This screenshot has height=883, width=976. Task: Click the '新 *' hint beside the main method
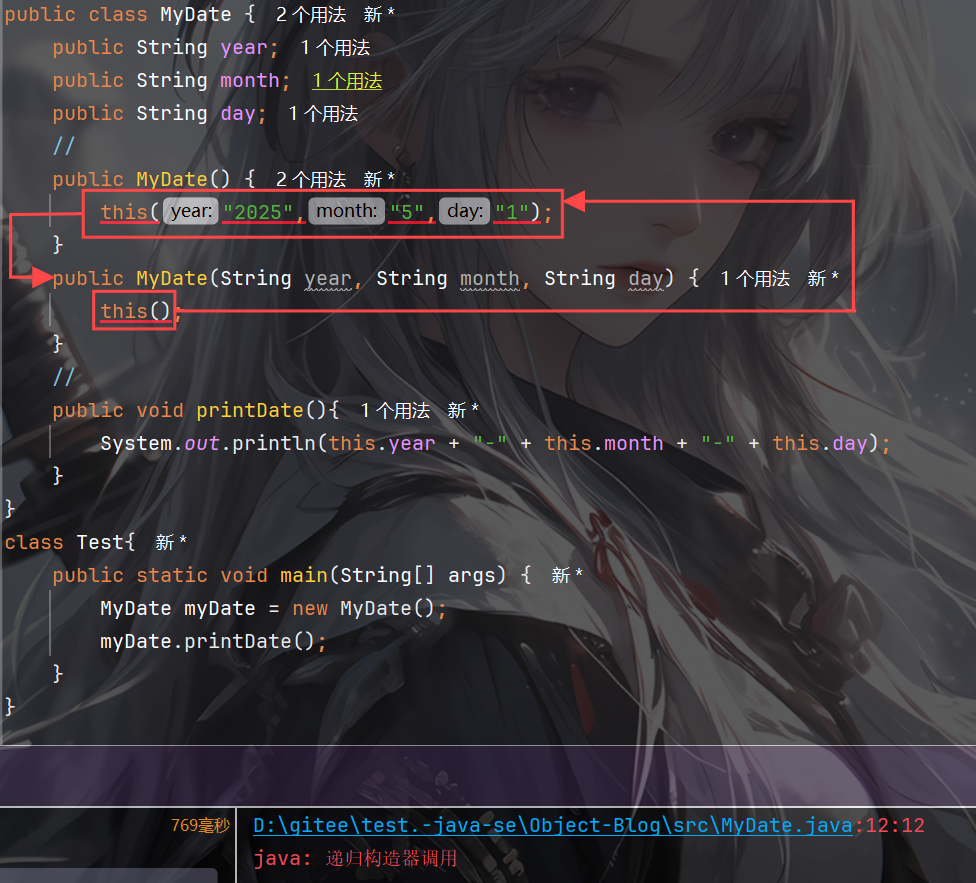[566, 575]
